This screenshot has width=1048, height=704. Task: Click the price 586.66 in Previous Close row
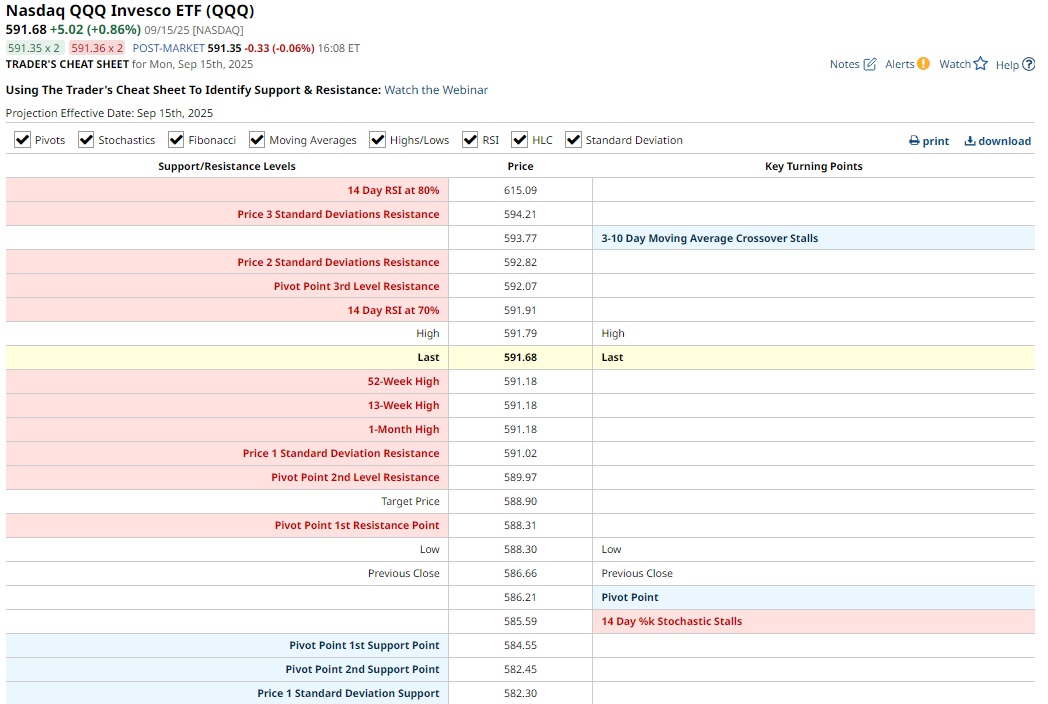click(521, 574)
